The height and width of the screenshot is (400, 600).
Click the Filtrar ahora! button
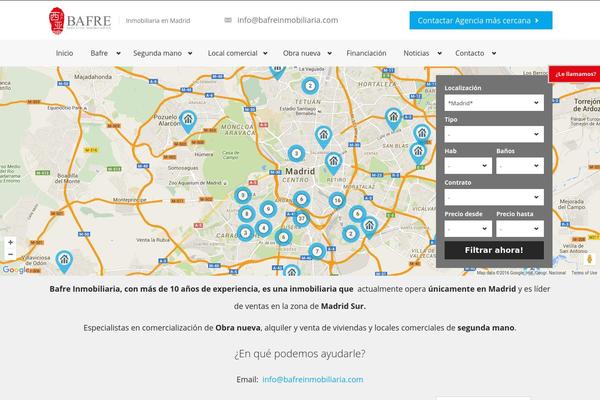pyautogui.click(x=494, y=250)
